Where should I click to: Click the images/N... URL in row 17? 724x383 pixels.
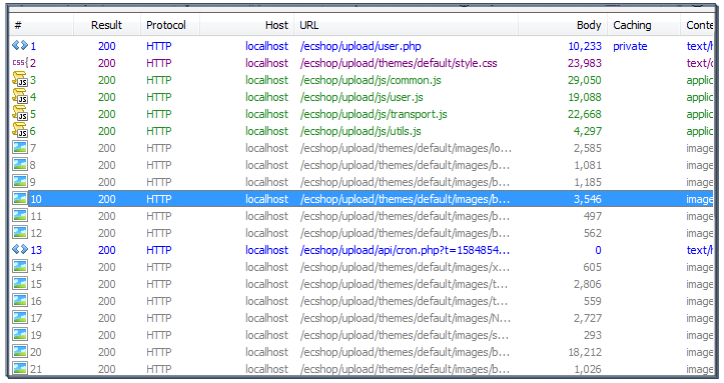(x=405, y=318)
